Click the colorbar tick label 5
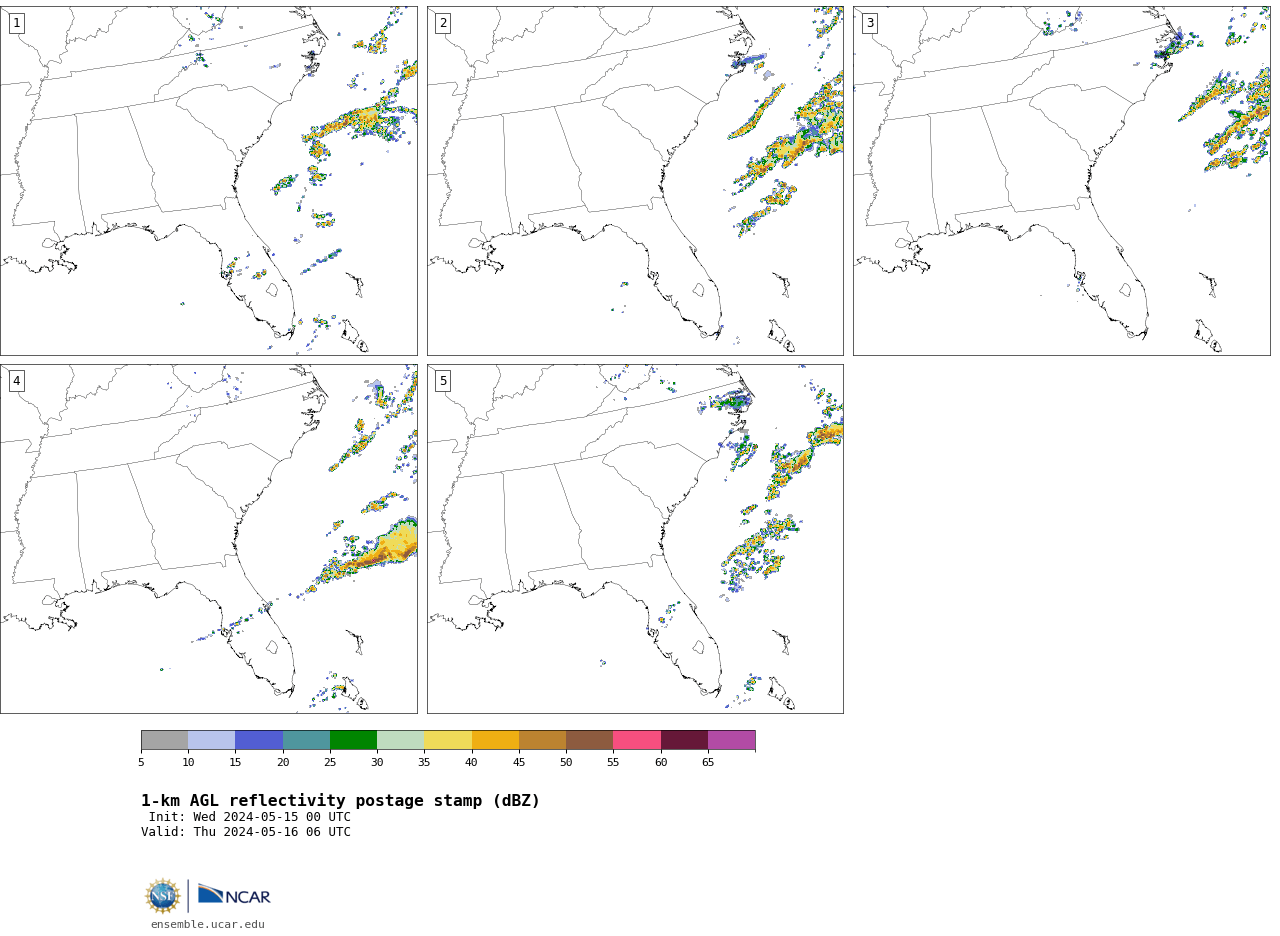The width and height of the screenshot is (1280, 936). (141, 763)
